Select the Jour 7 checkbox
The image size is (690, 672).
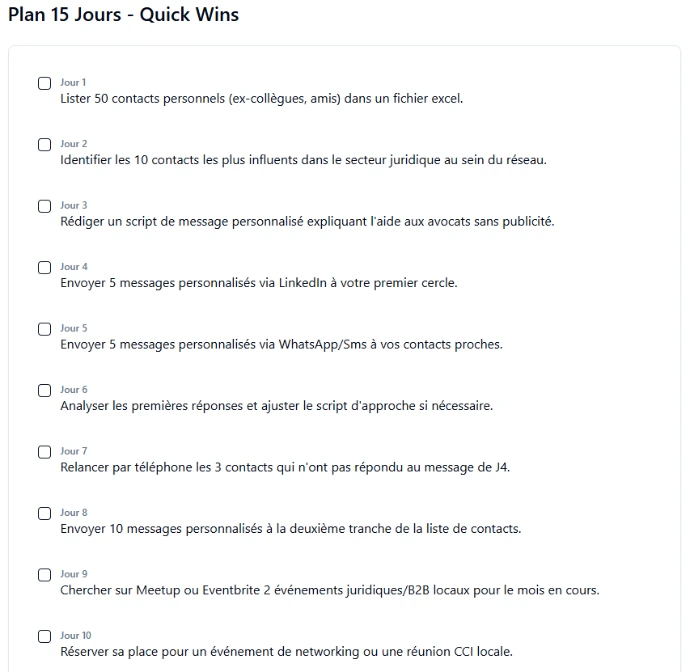click(45, 452)
